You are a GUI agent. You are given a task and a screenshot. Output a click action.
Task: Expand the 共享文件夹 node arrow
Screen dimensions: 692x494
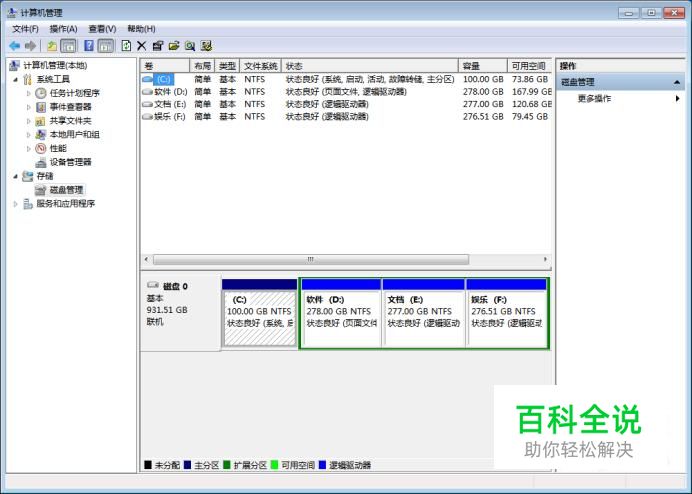point(29,121)
